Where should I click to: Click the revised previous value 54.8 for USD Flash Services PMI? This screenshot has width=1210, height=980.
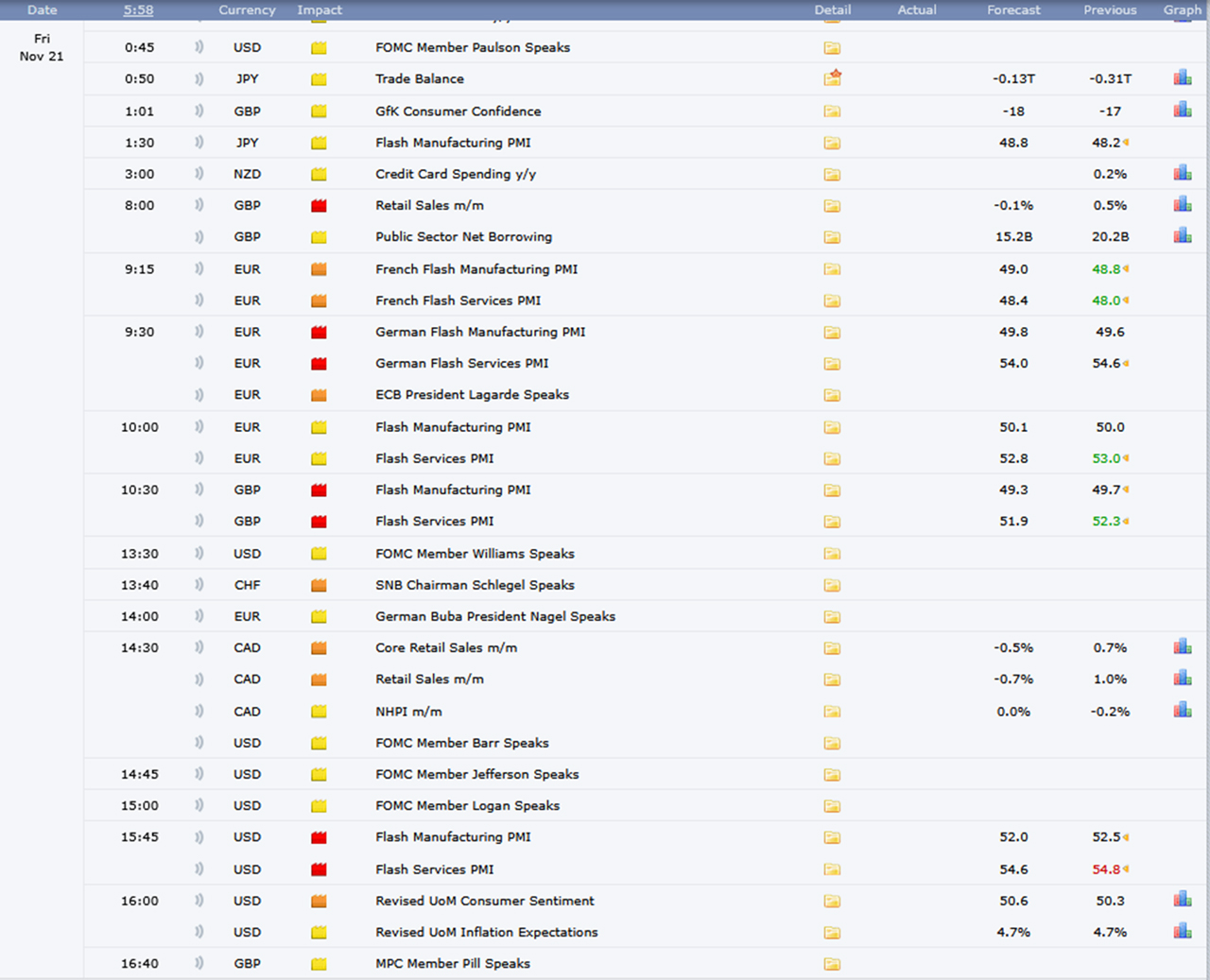click(x=1106, y=869)
